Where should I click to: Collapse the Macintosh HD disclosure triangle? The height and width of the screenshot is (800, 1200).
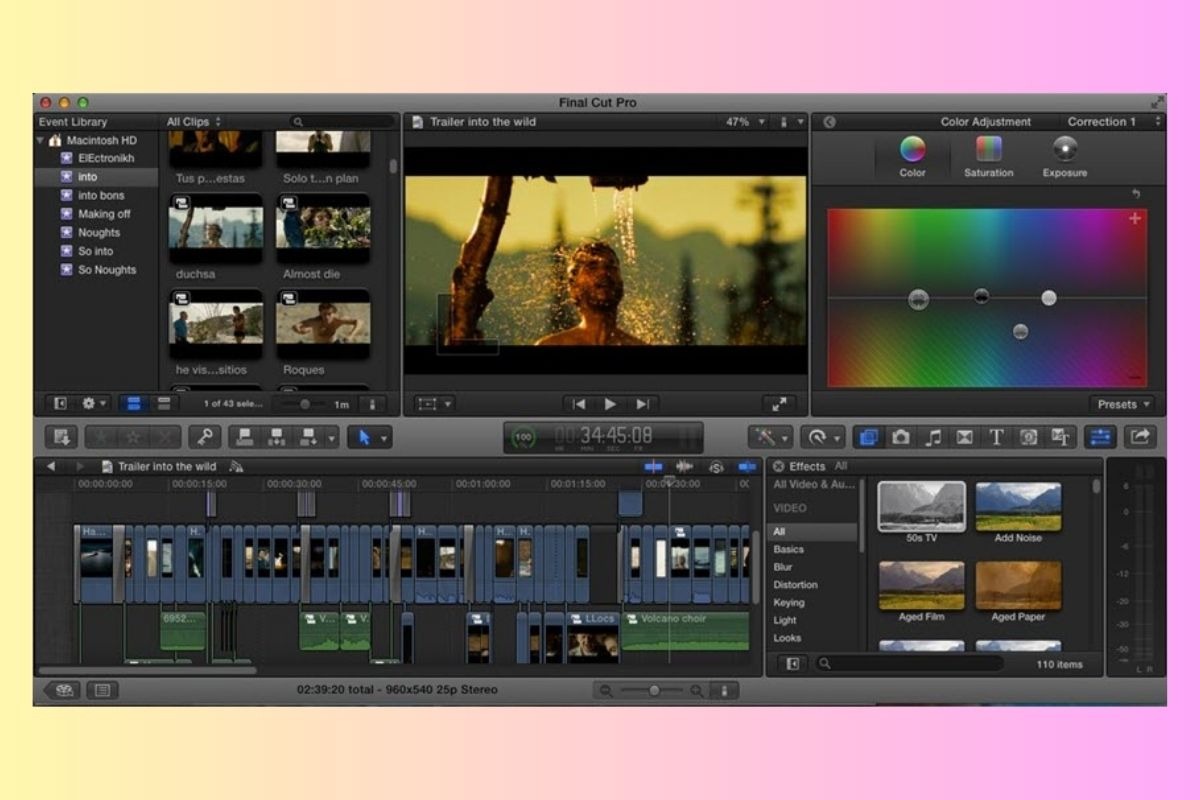point(41,140)
